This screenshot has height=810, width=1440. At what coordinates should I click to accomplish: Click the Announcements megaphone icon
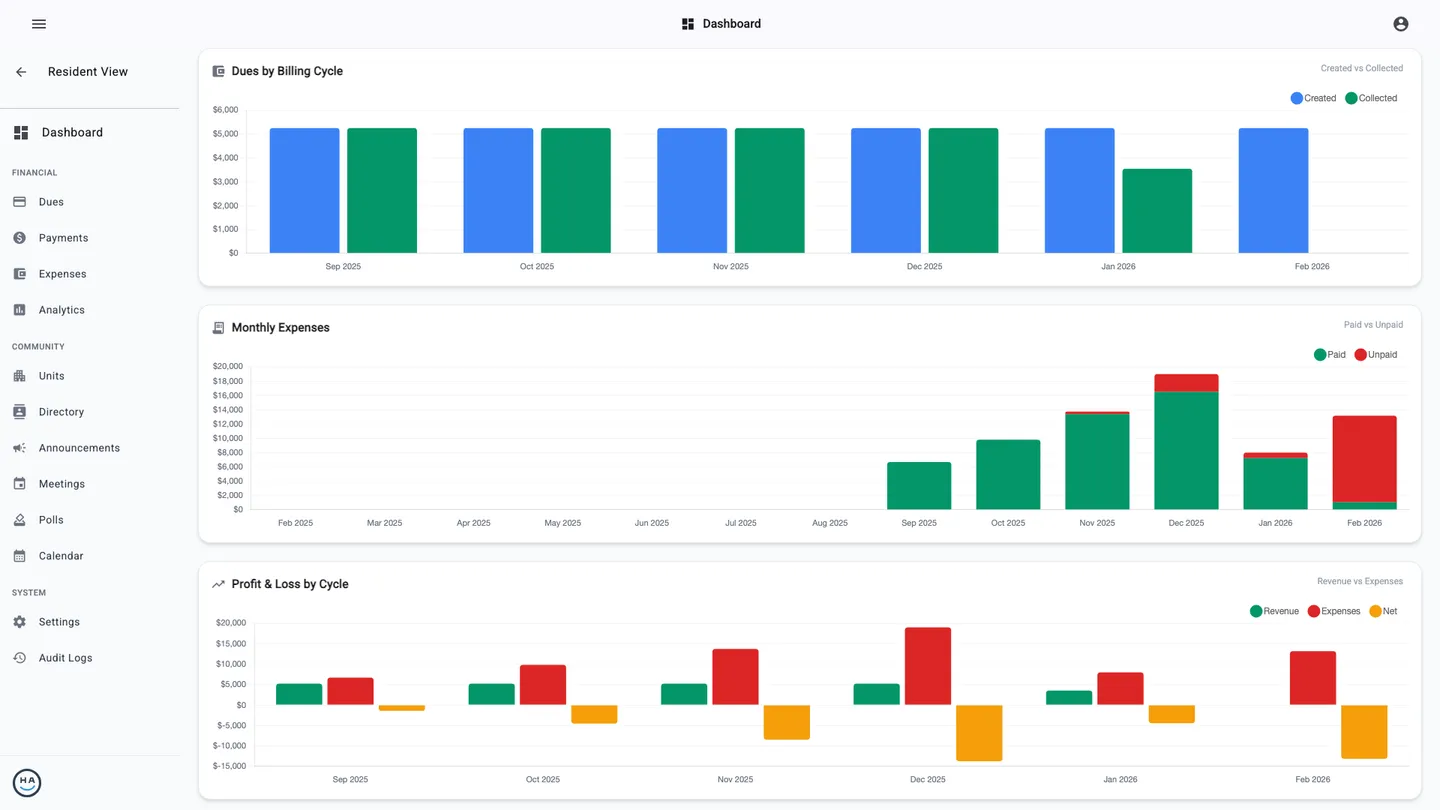tap(19, 448)
